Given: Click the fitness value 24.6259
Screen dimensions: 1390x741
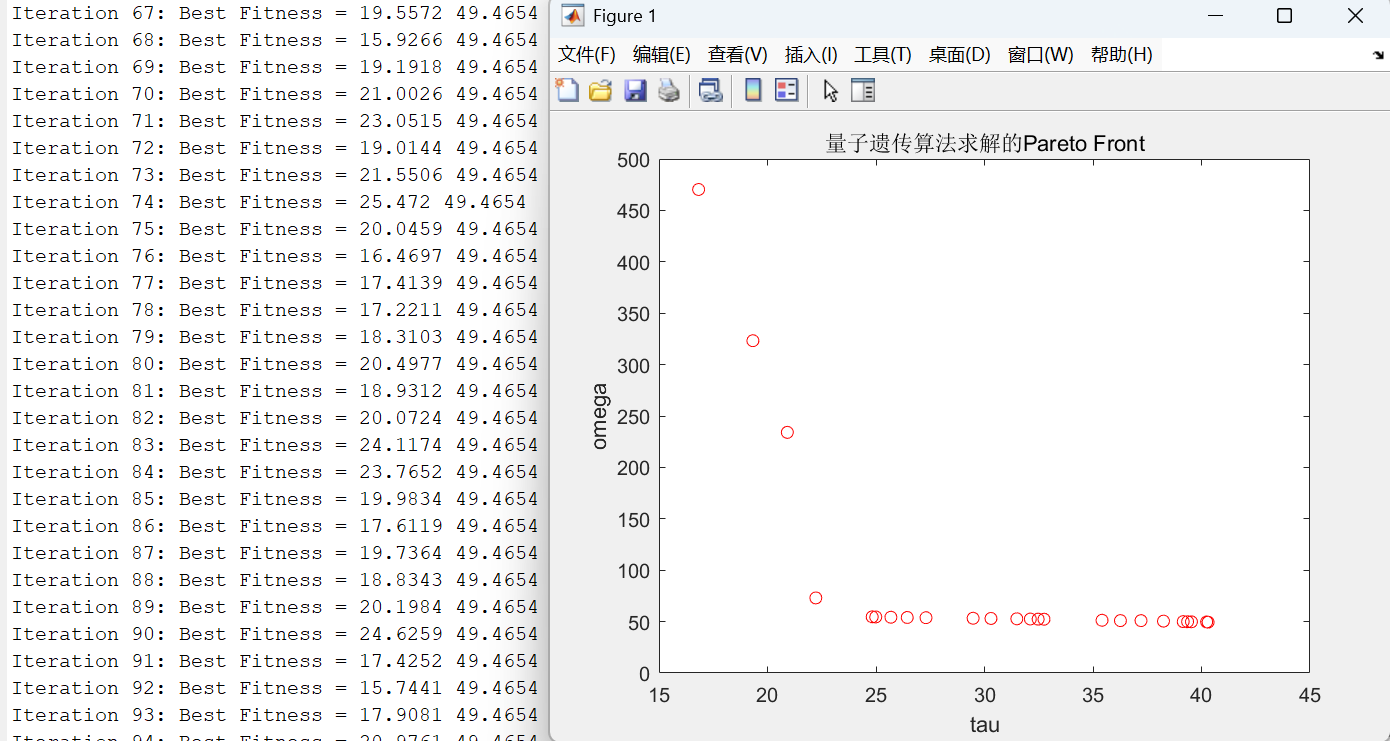Looking at the screenshot, I should (401, 634).
